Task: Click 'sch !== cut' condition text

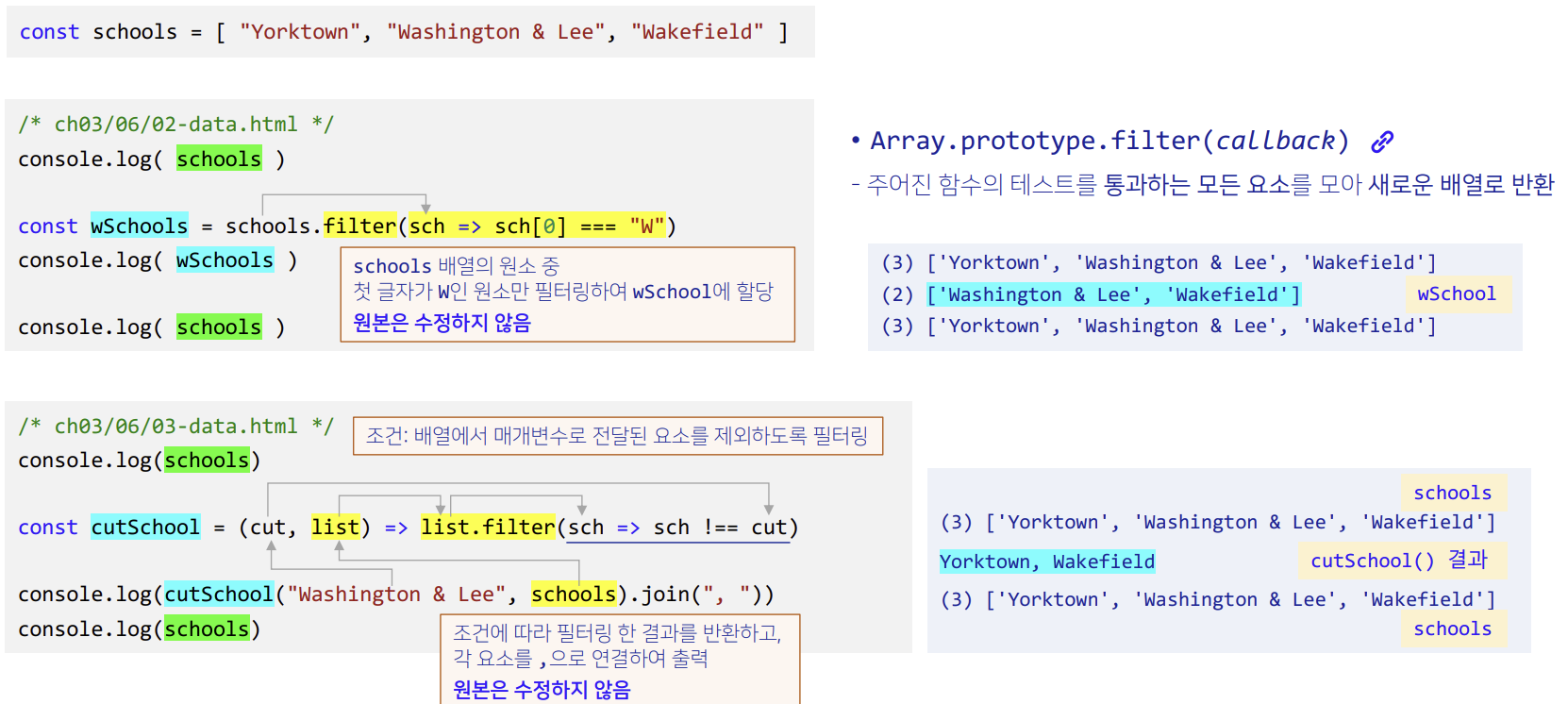Action: (722, 528)
